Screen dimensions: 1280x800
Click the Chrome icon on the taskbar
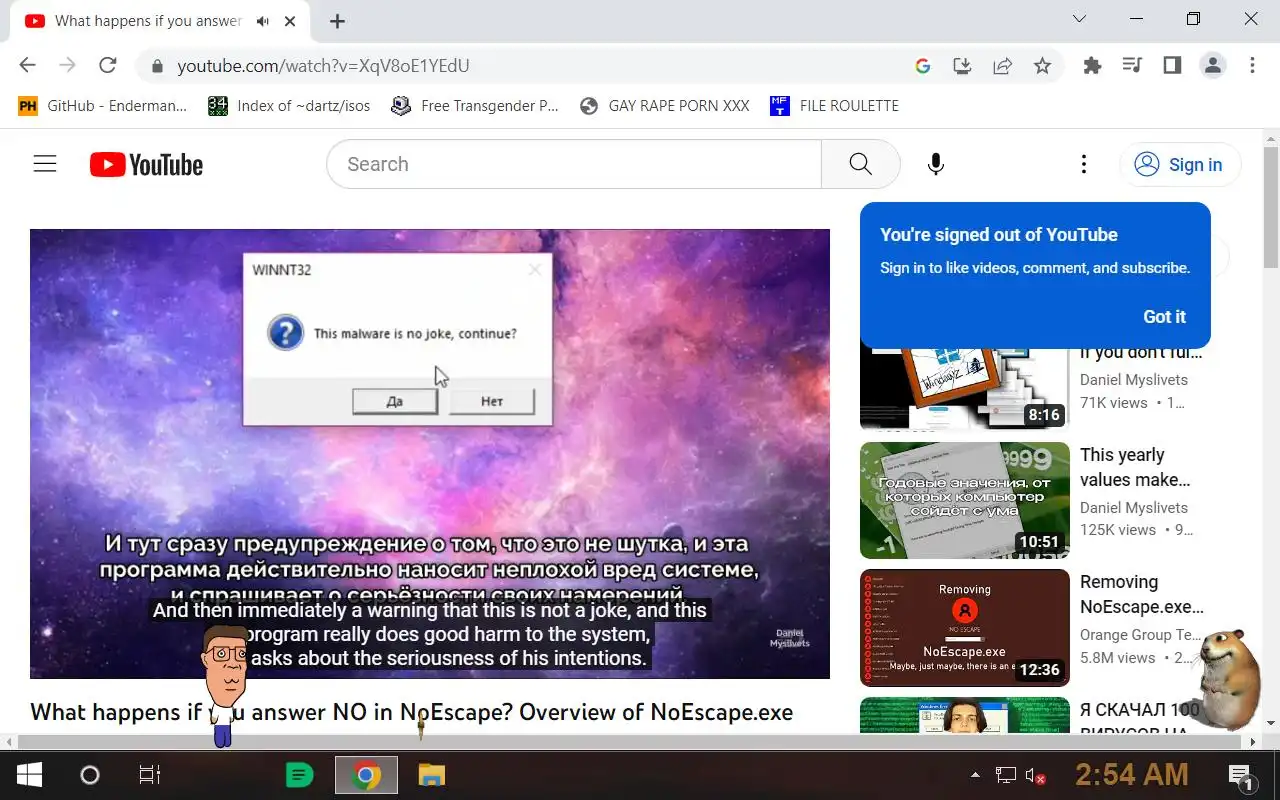click(366, 775)
